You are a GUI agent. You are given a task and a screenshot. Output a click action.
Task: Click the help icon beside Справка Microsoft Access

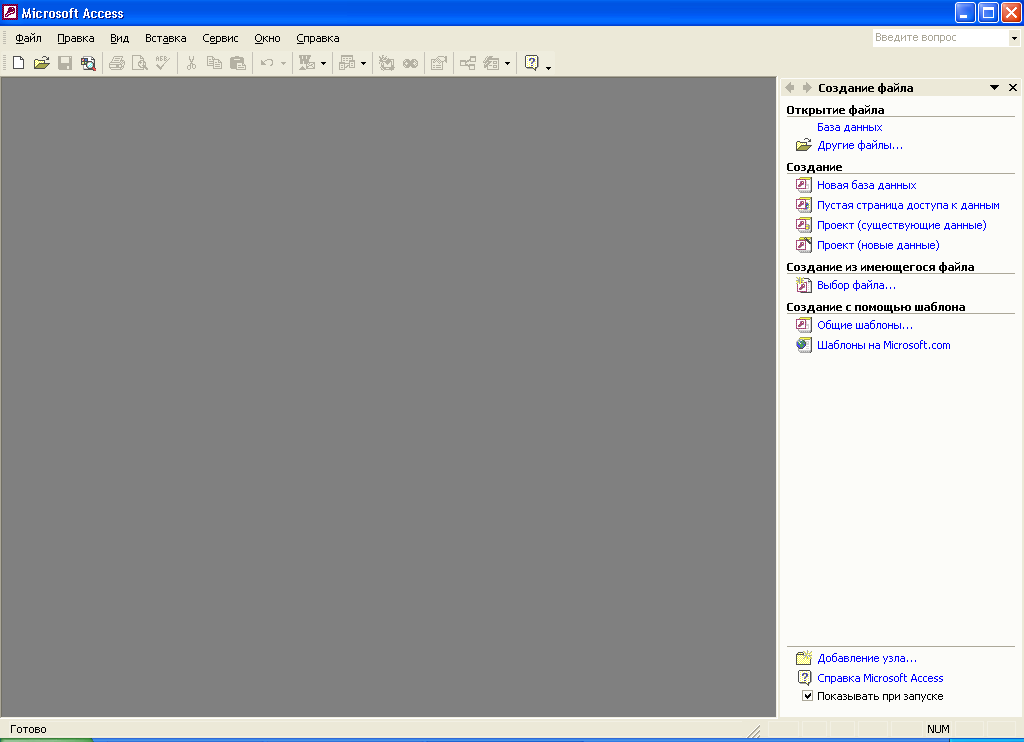coord(804,678)
